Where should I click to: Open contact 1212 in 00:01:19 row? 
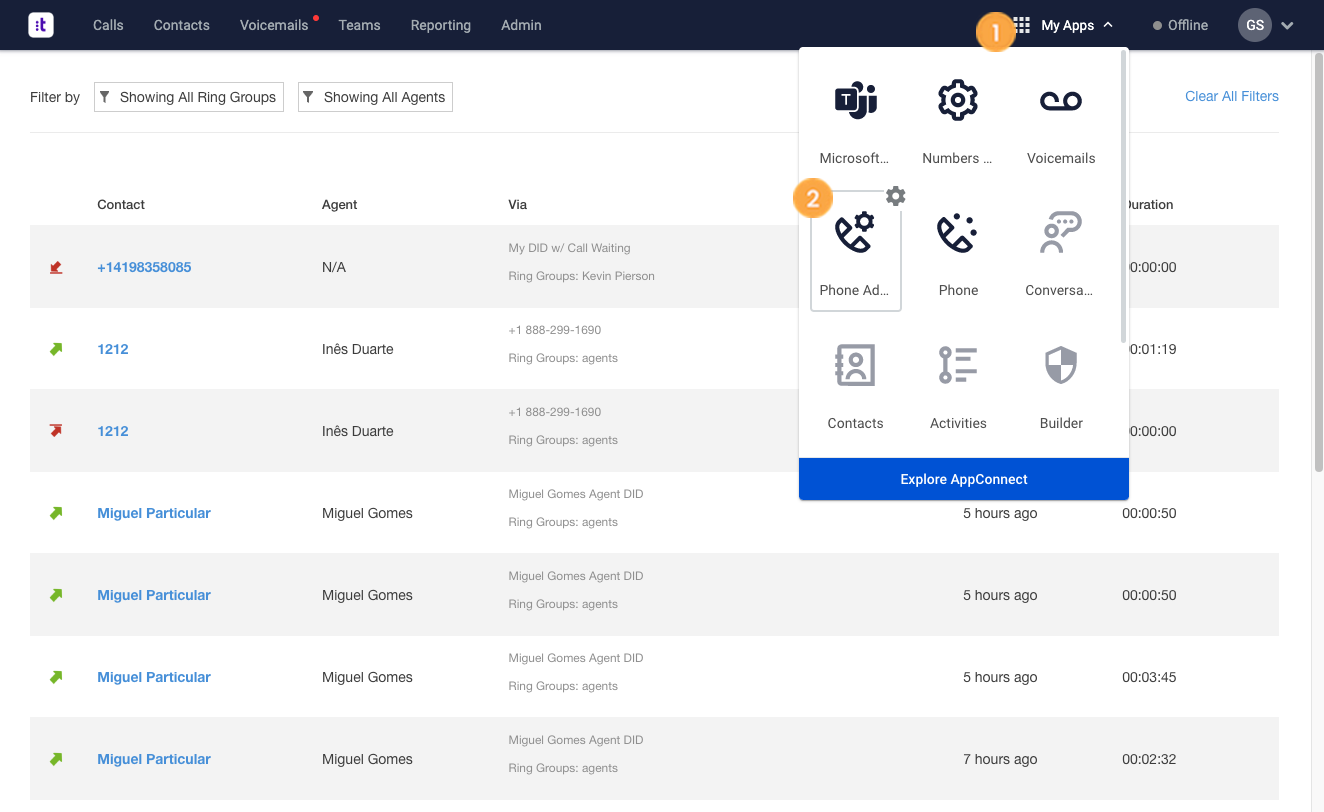(113, 349)
